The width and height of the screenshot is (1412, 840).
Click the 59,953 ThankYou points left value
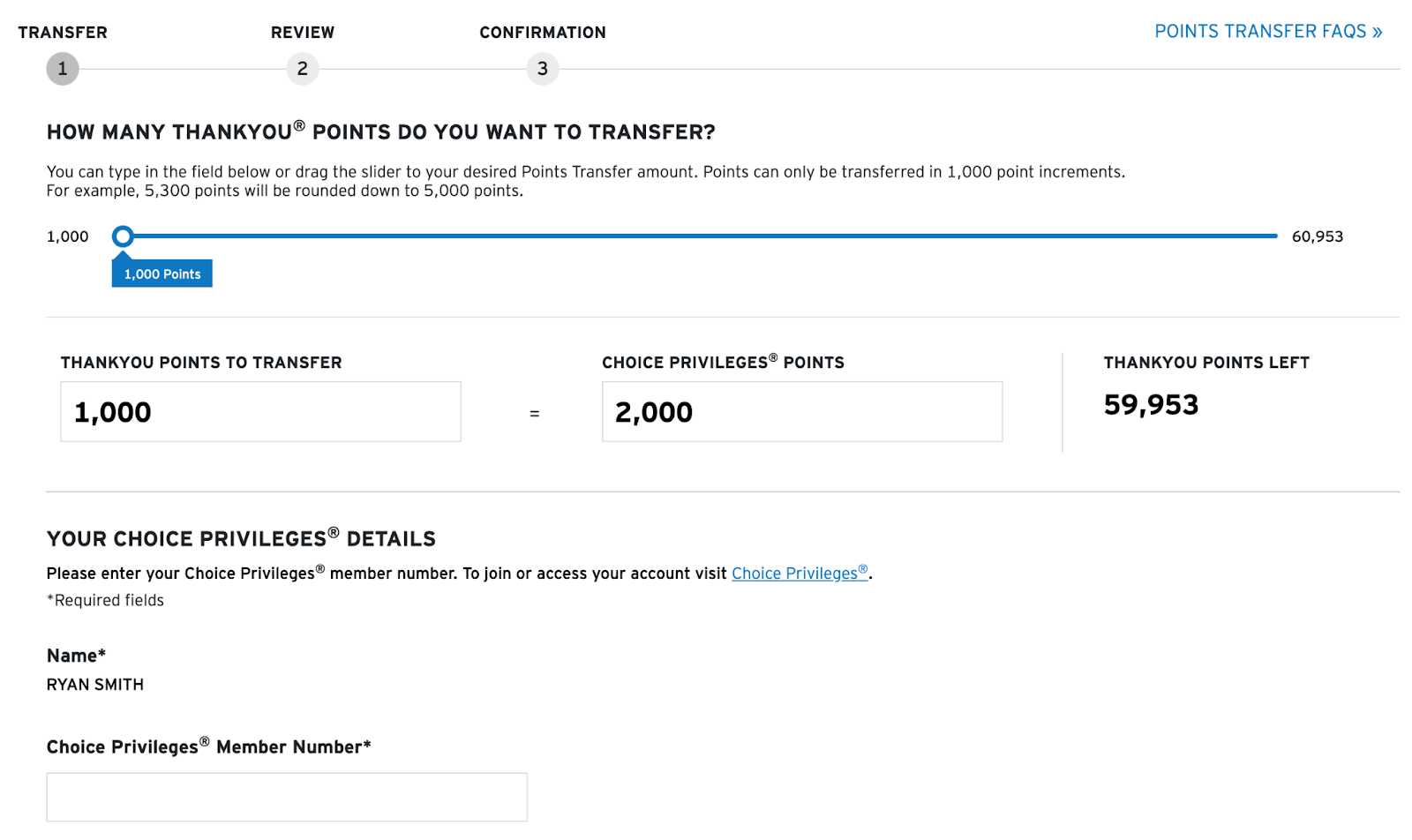click(x=1151, y=405)
